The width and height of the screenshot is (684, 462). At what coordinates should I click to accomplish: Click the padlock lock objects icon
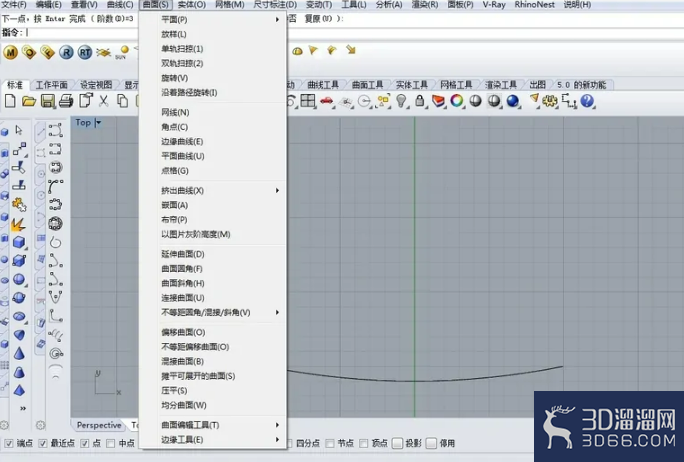click(420, 101)
